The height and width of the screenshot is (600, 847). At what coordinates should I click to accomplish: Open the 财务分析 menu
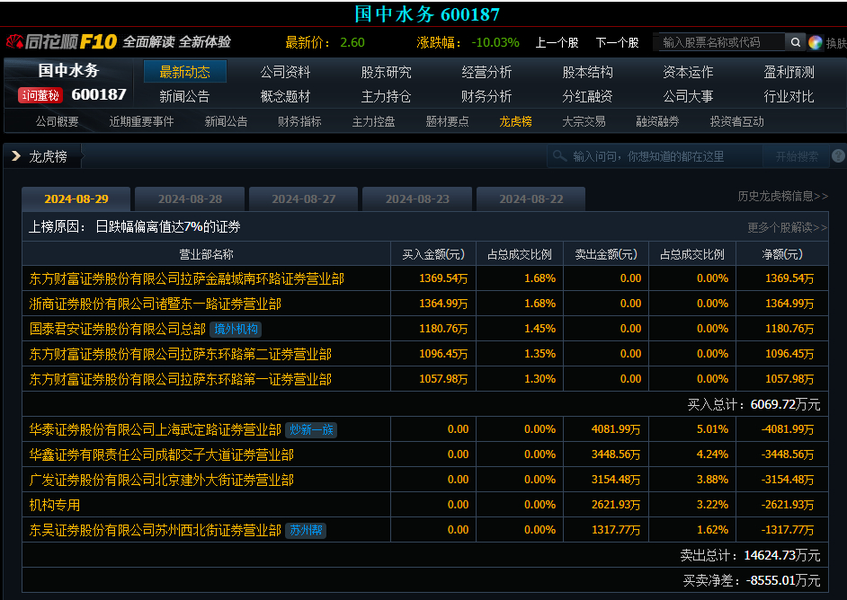click(x=486, y=97)
